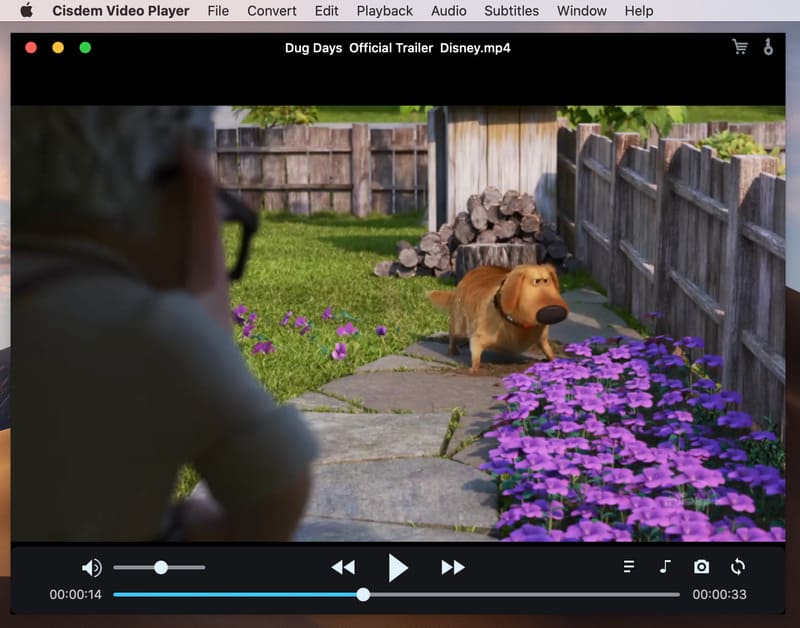Take a snapshot with the camera icon
The width and height of the screenshot is (800, 628).
(x=702, y=567)
